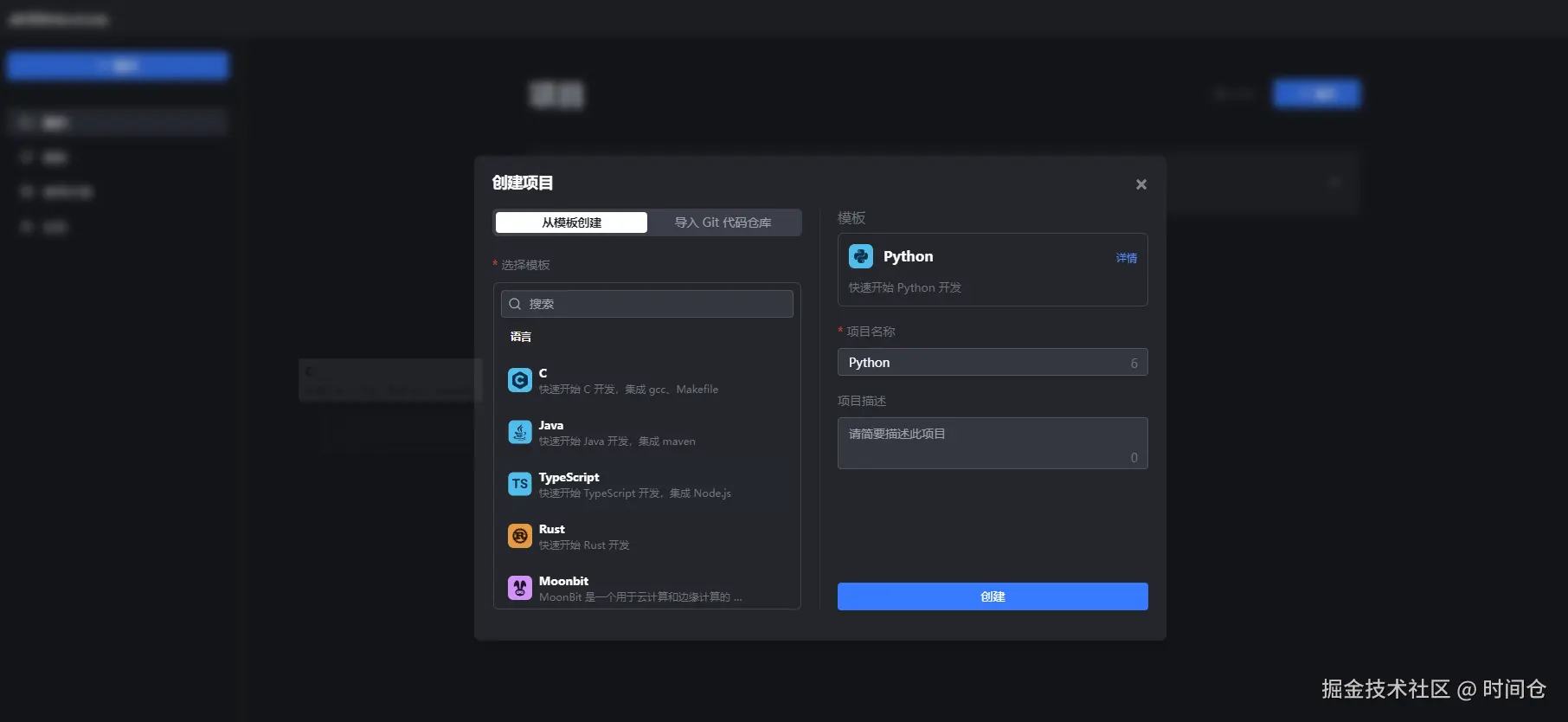
Task: Select the Rust template row title
Action: pyautogui.click(x=552, y=529)
